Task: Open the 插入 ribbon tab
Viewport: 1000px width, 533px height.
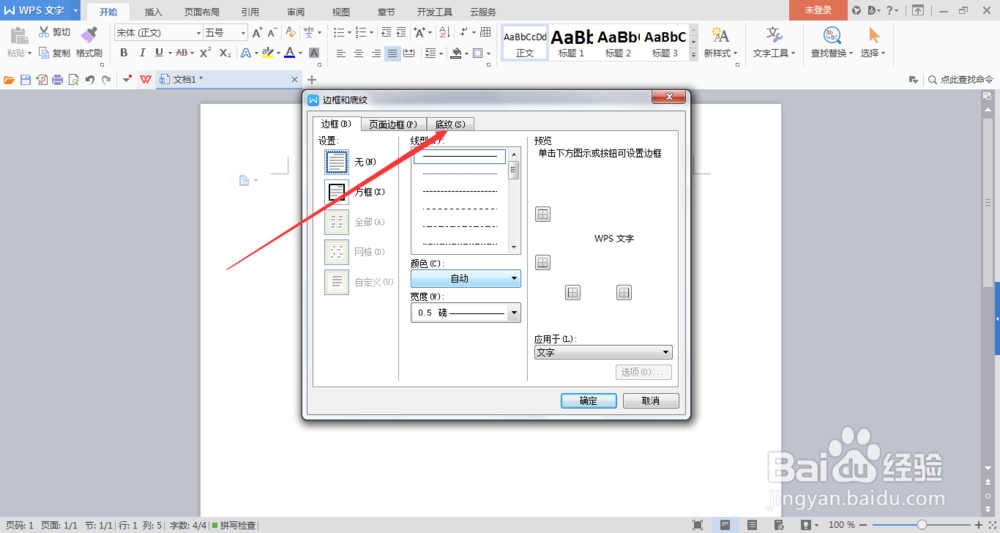Action: pos(153,11)
